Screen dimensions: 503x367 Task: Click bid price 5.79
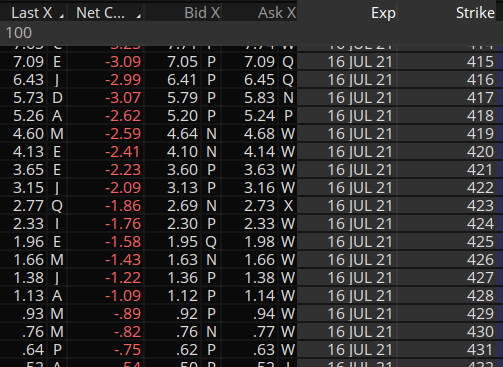coord(182,98)
